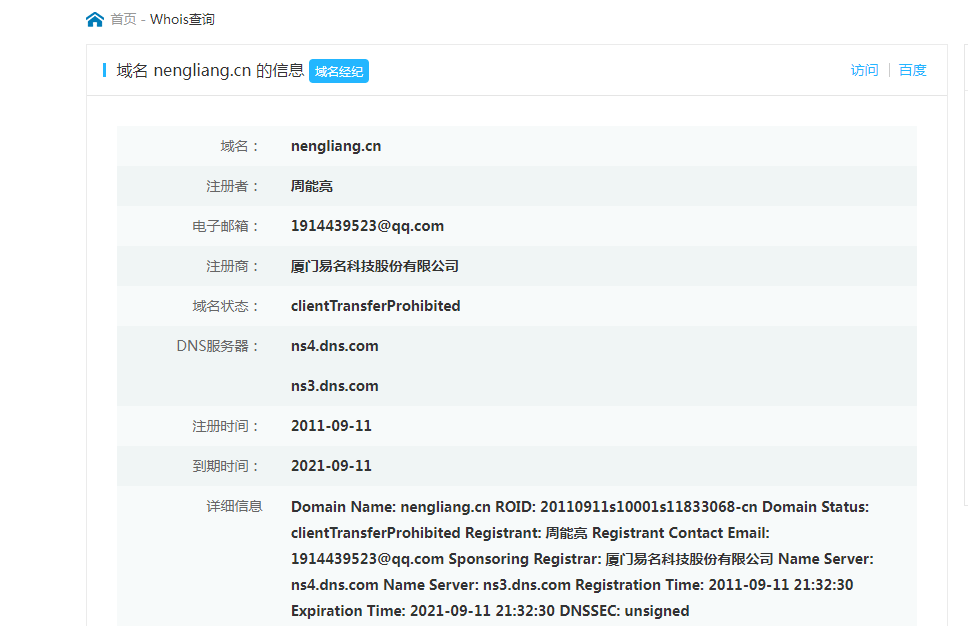Click the registrant name 周能亮

coord(311,186)
